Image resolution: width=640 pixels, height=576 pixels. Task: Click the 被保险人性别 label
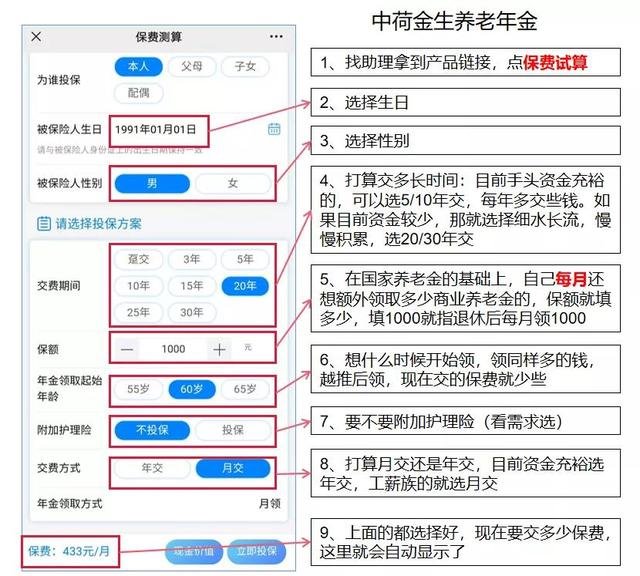(69, 183)
